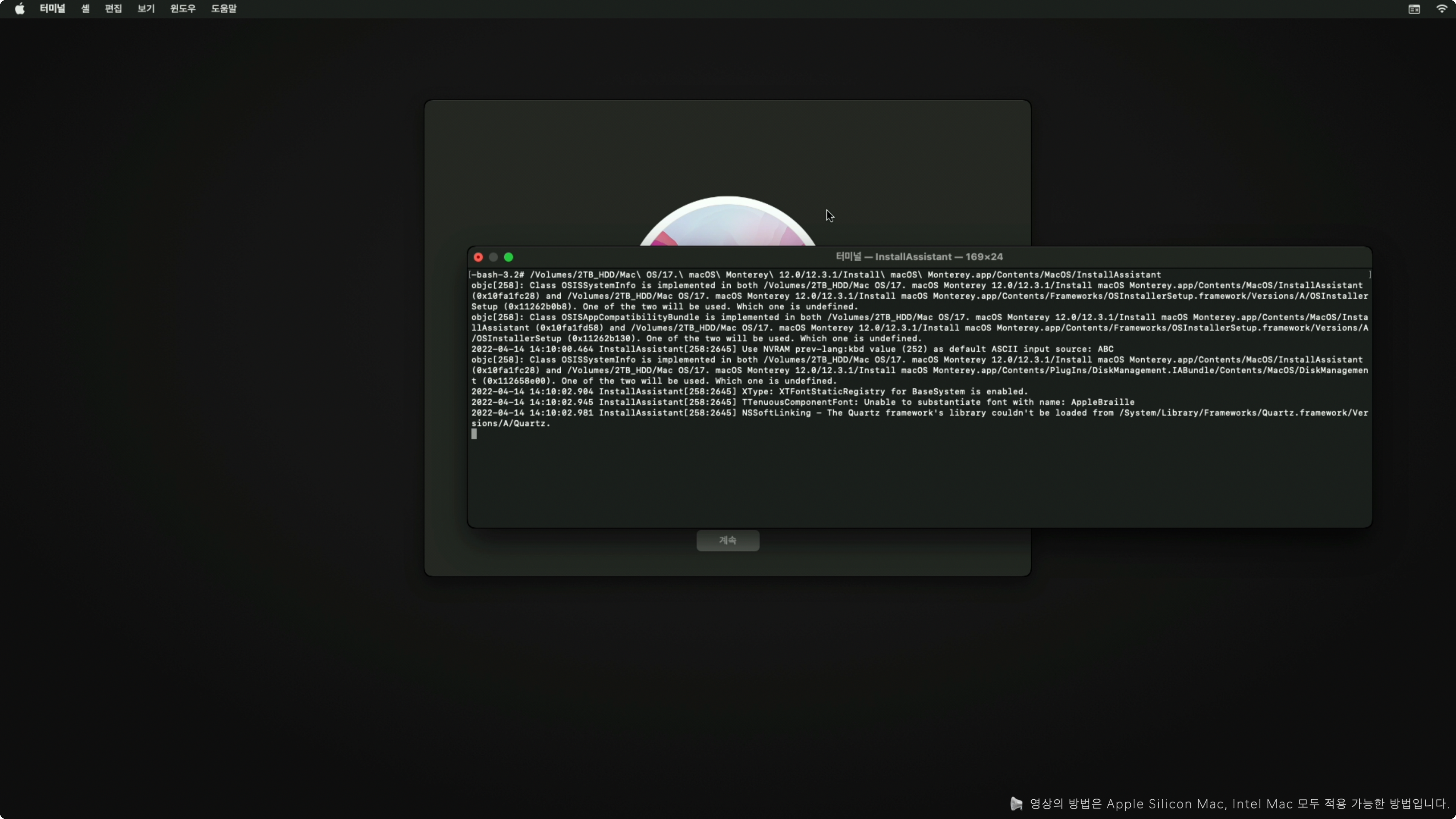
Task: Click the installer window behind the Terminal
Action: (565, 170)
